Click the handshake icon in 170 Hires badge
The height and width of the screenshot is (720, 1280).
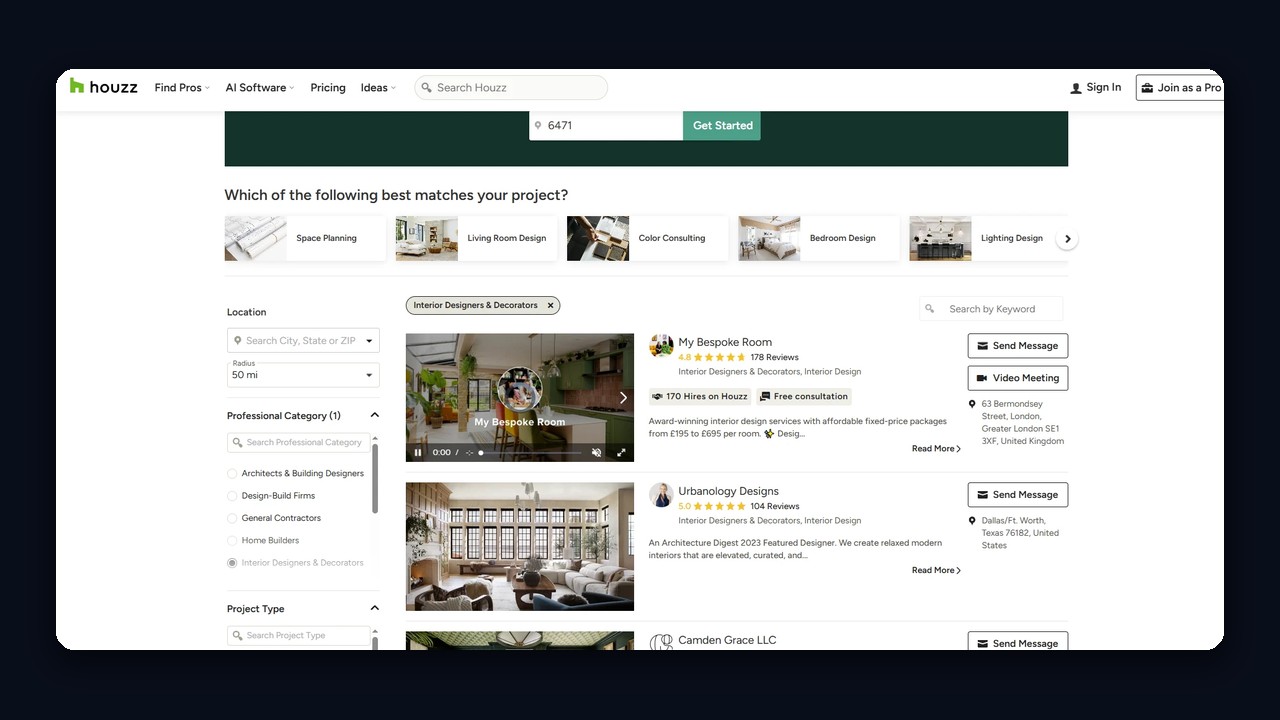click(x=658, y=396)
